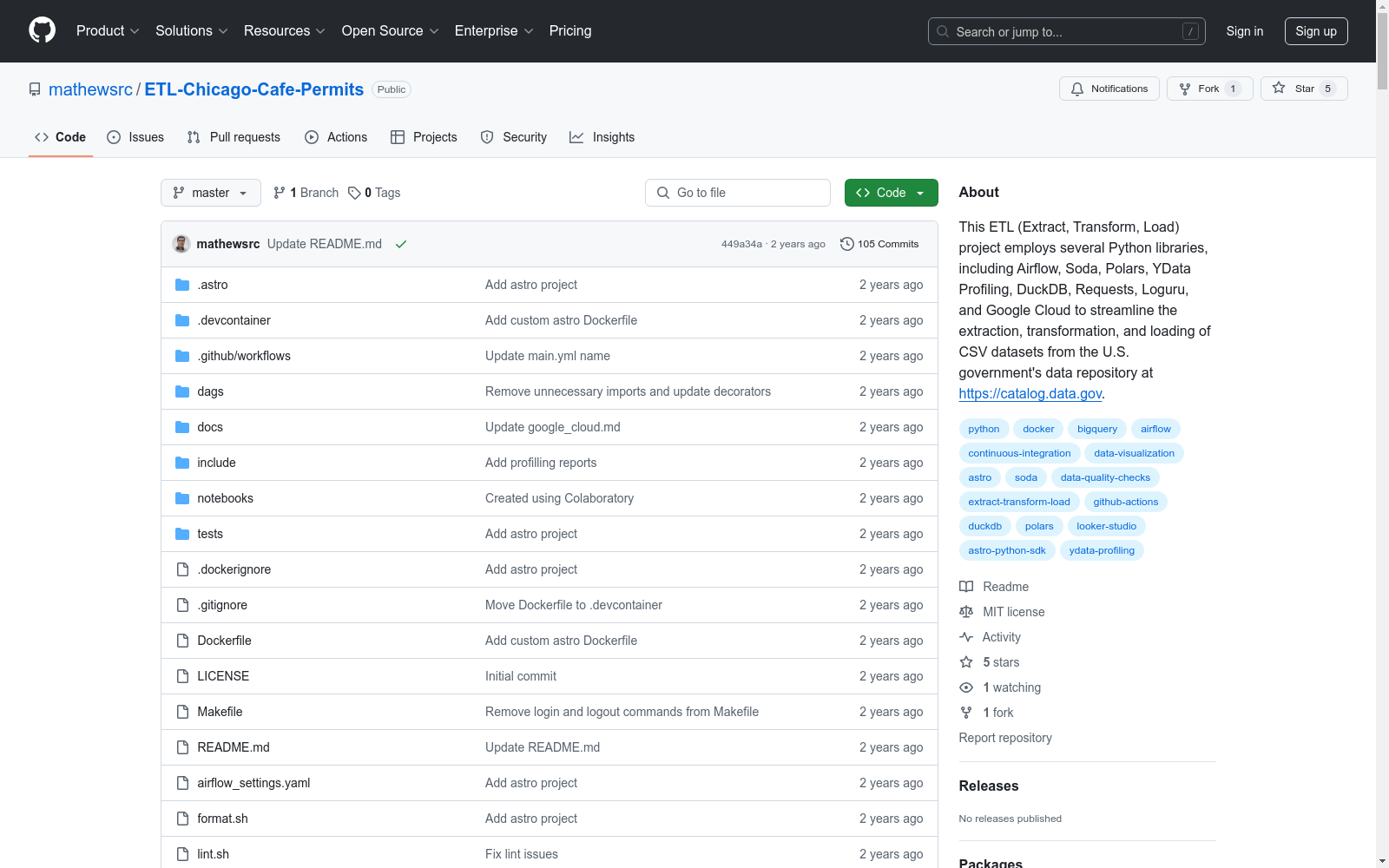1389x868 pixels.
Task: Expand the Open Source menu
Action: pyautogui.click(x=391, y=30)
